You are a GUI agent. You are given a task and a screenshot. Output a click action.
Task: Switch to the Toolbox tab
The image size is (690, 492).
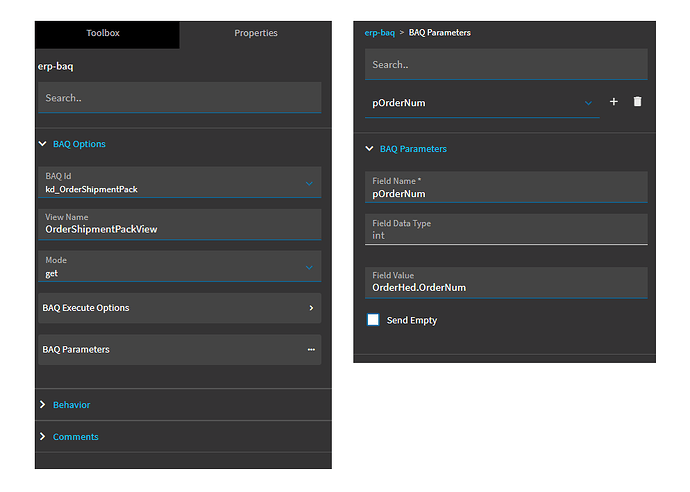pos(107,34)
